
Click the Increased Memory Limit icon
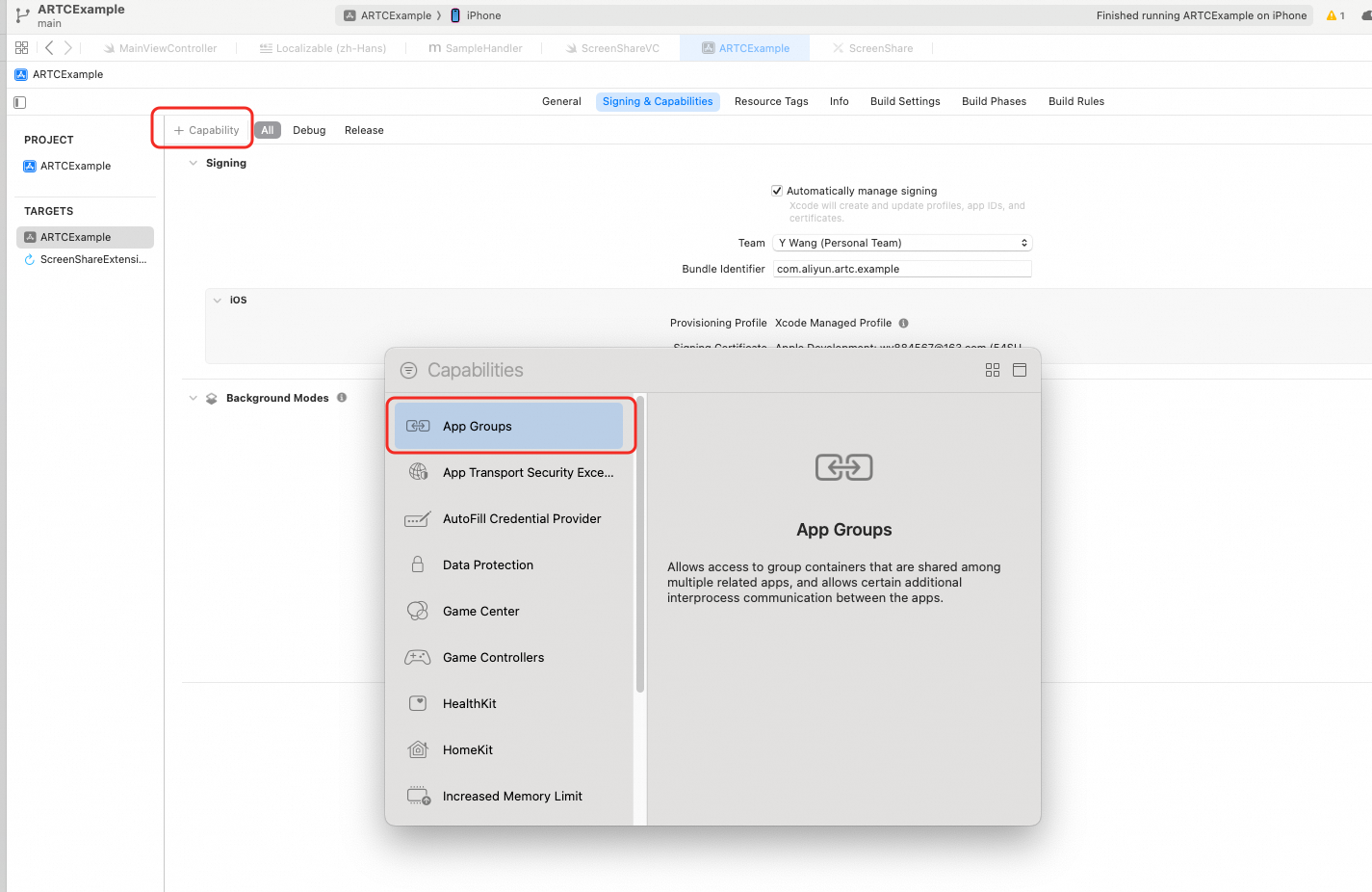(x=418, y=796)
